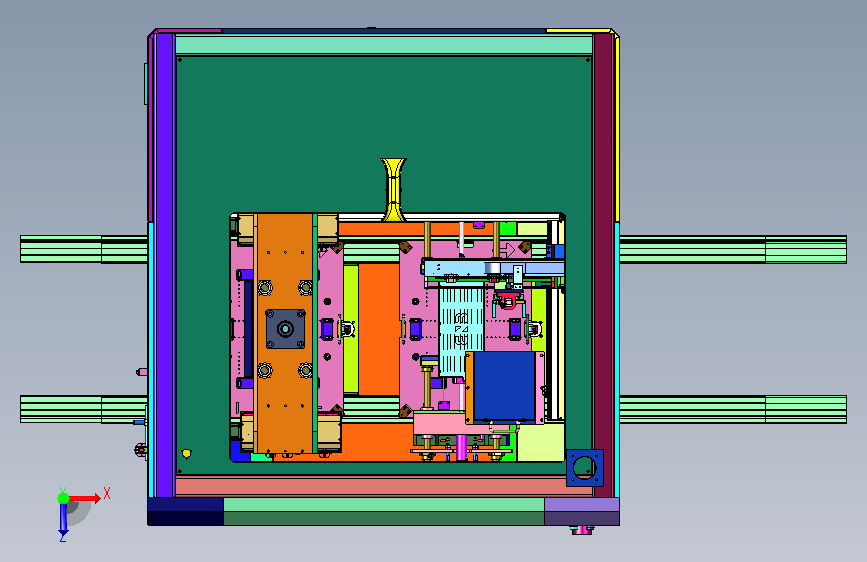Select the lavender segment of the bottom base
This screenshot has width=867, height=562.
tap(582, 504)
